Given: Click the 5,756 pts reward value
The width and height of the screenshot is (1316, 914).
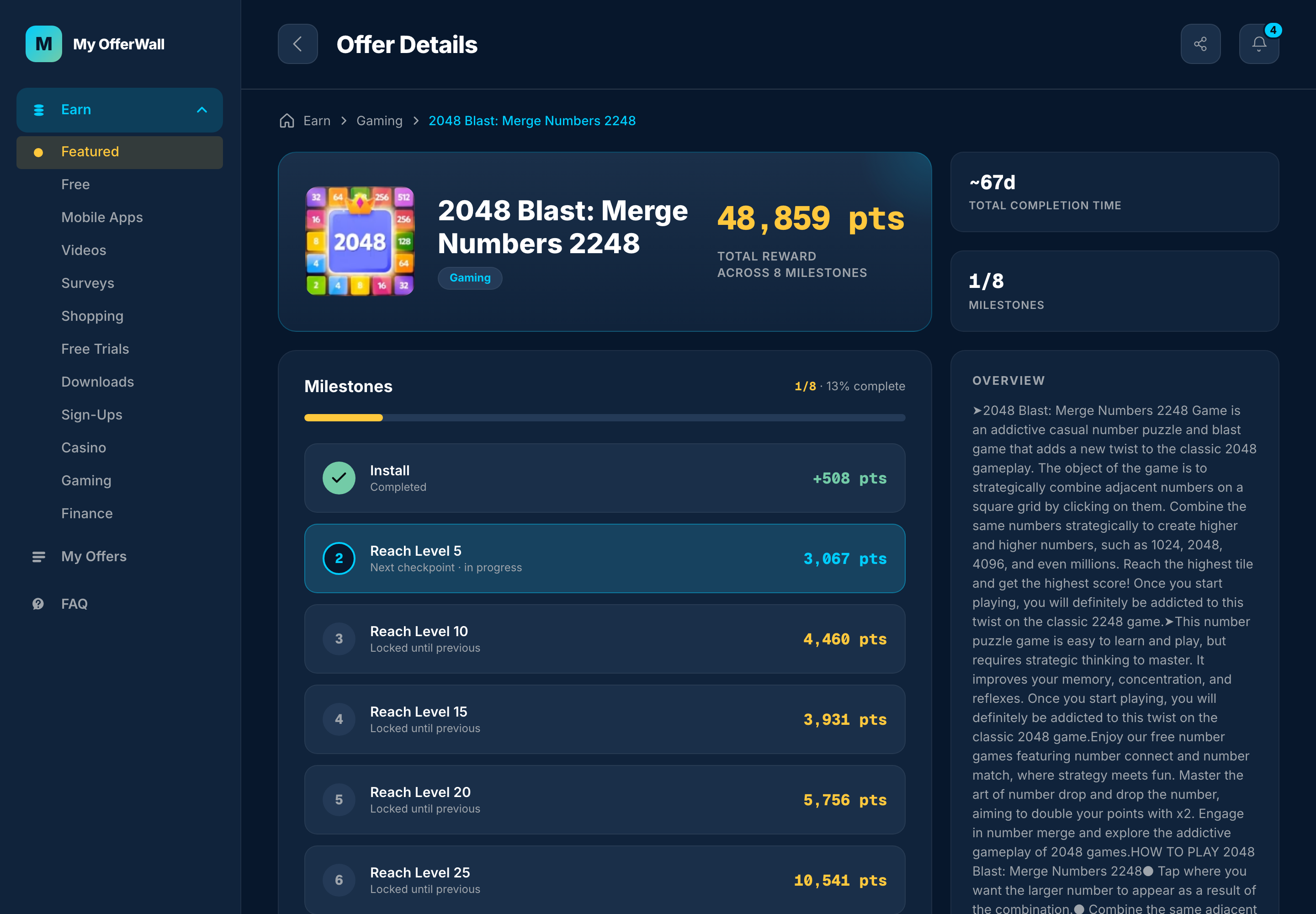Looking at the screenshot, I should pos(845,800).
